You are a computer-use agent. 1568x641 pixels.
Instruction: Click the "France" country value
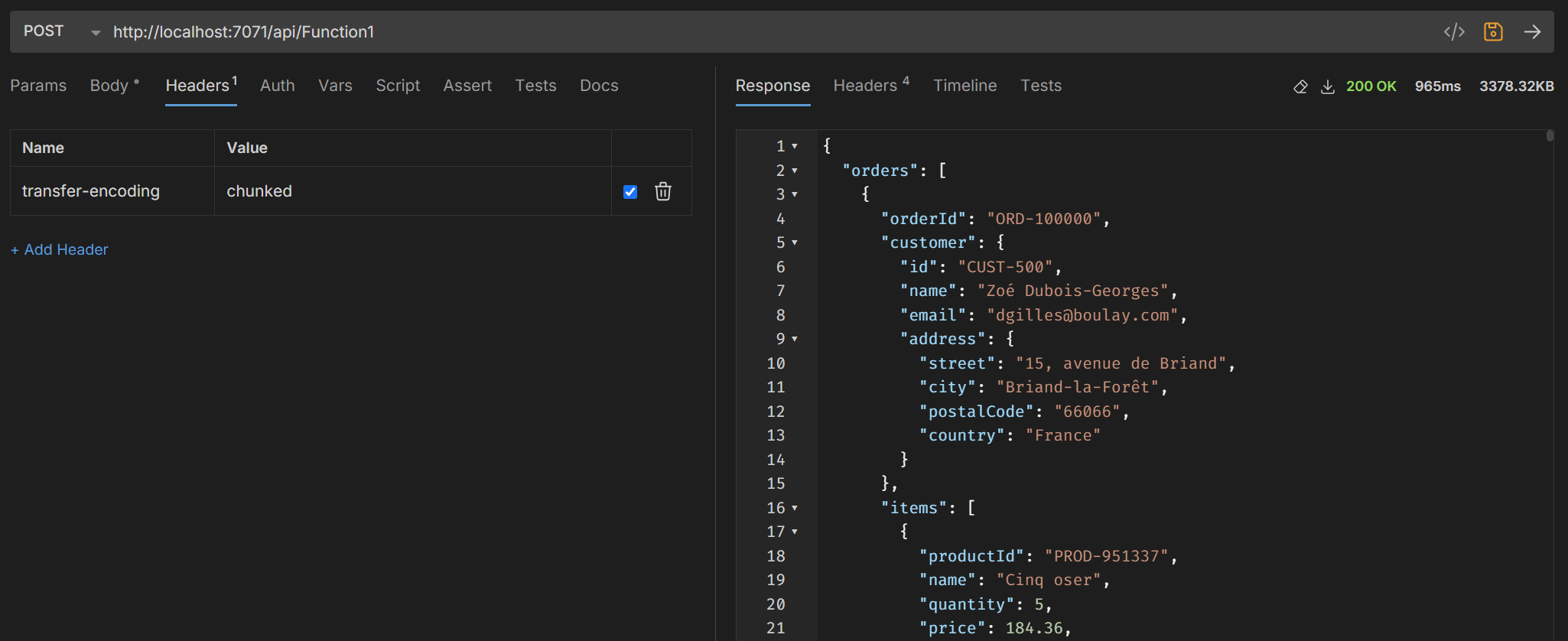click(x=1063, y=435)
